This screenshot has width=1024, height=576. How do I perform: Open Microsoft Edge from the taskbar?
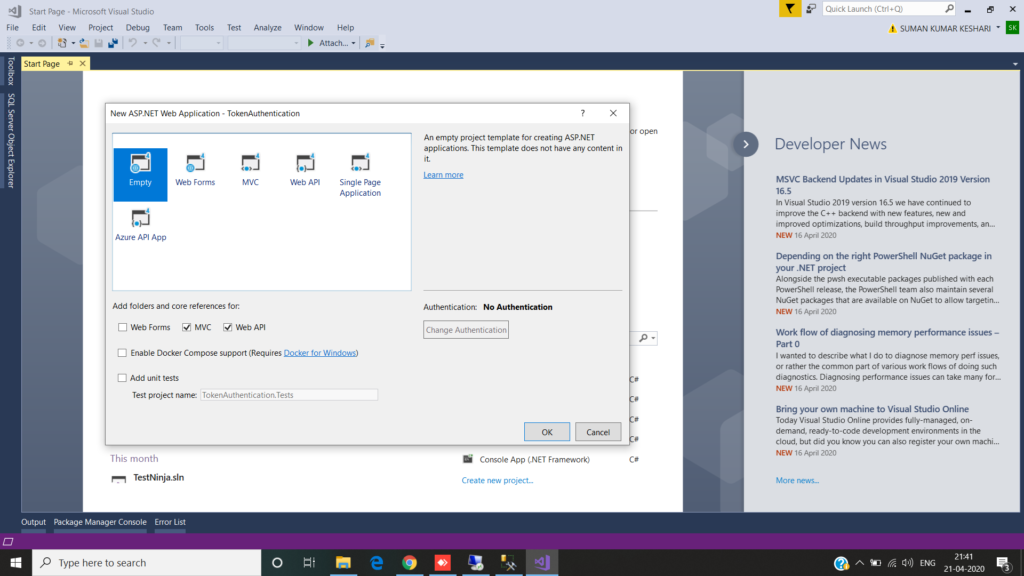[x=377, y=562]
